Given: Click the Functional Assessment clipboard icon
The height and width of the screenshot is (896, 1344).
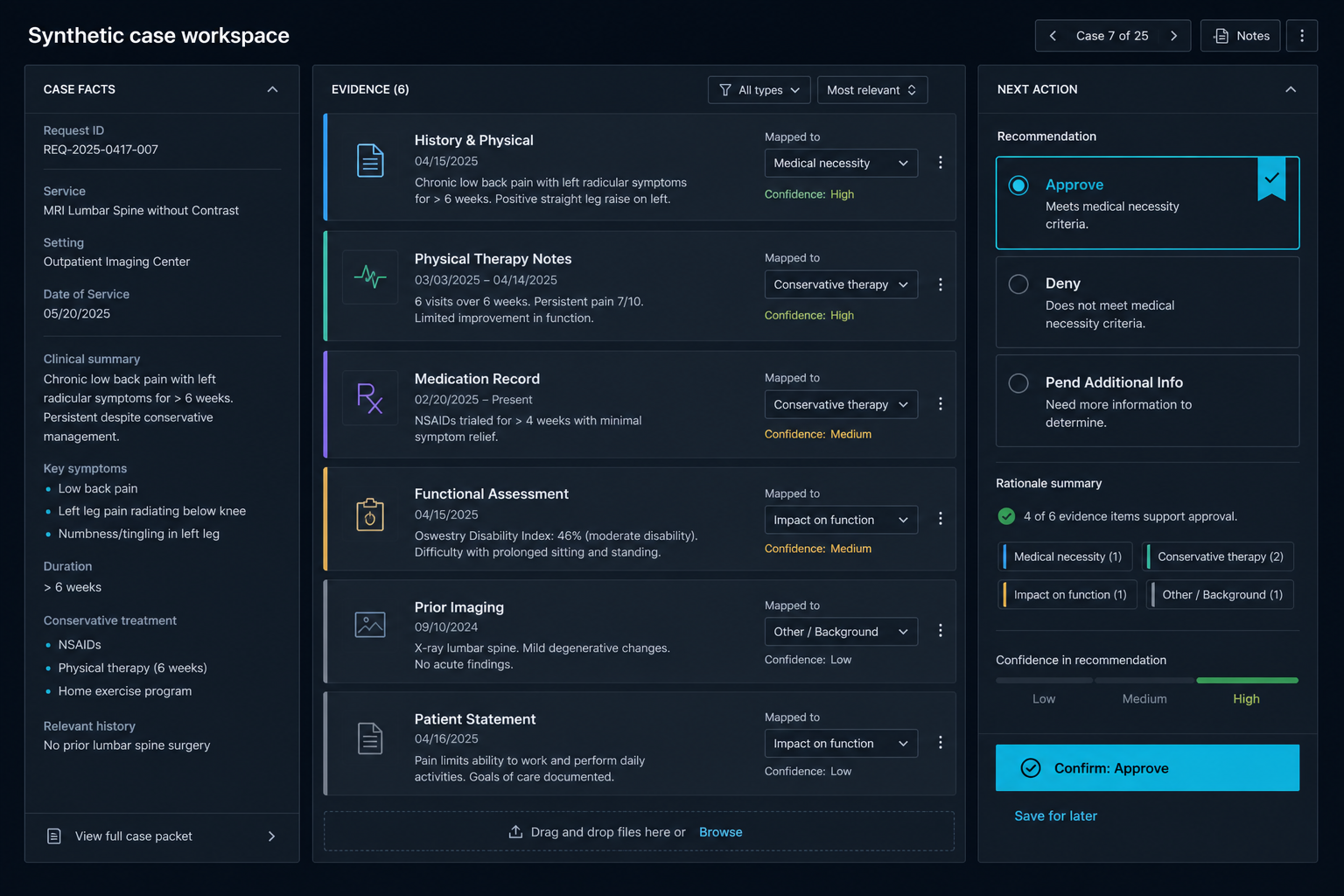Looking at the screenshot, I should point(370,514).
